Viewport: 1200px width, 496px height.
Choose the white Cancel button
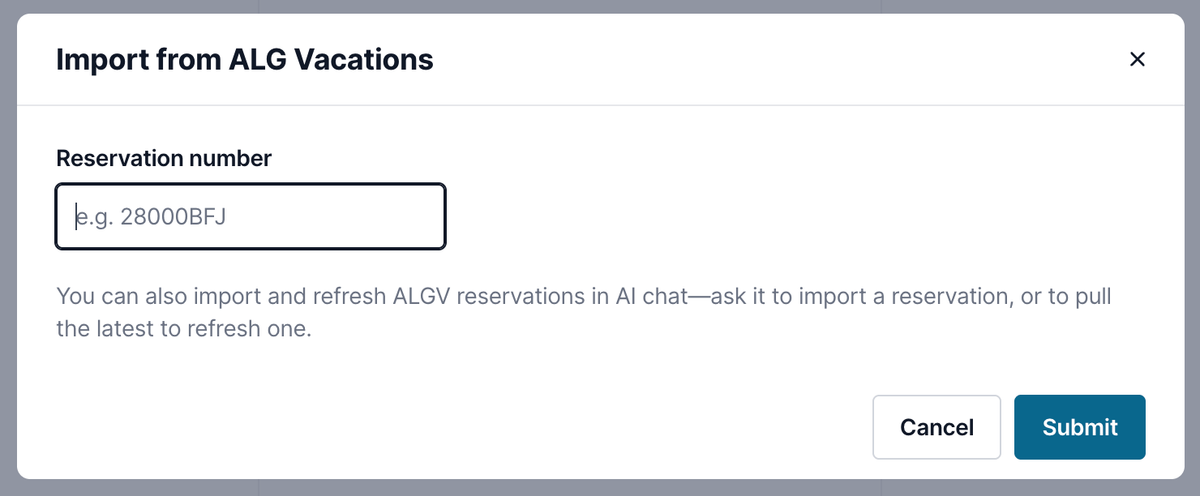coord(937,427)
